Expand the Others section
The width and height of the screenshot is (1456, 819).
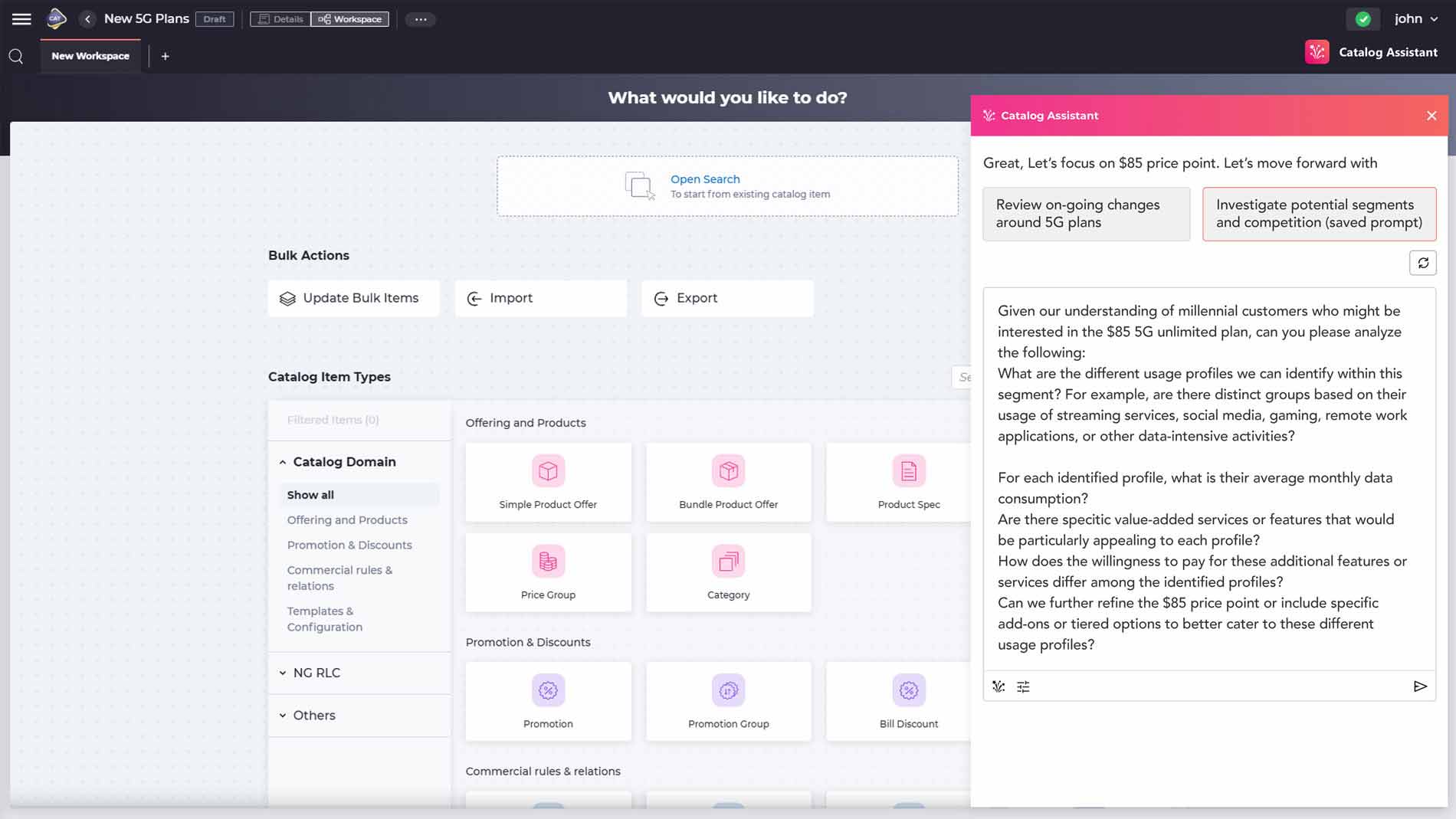283,716
